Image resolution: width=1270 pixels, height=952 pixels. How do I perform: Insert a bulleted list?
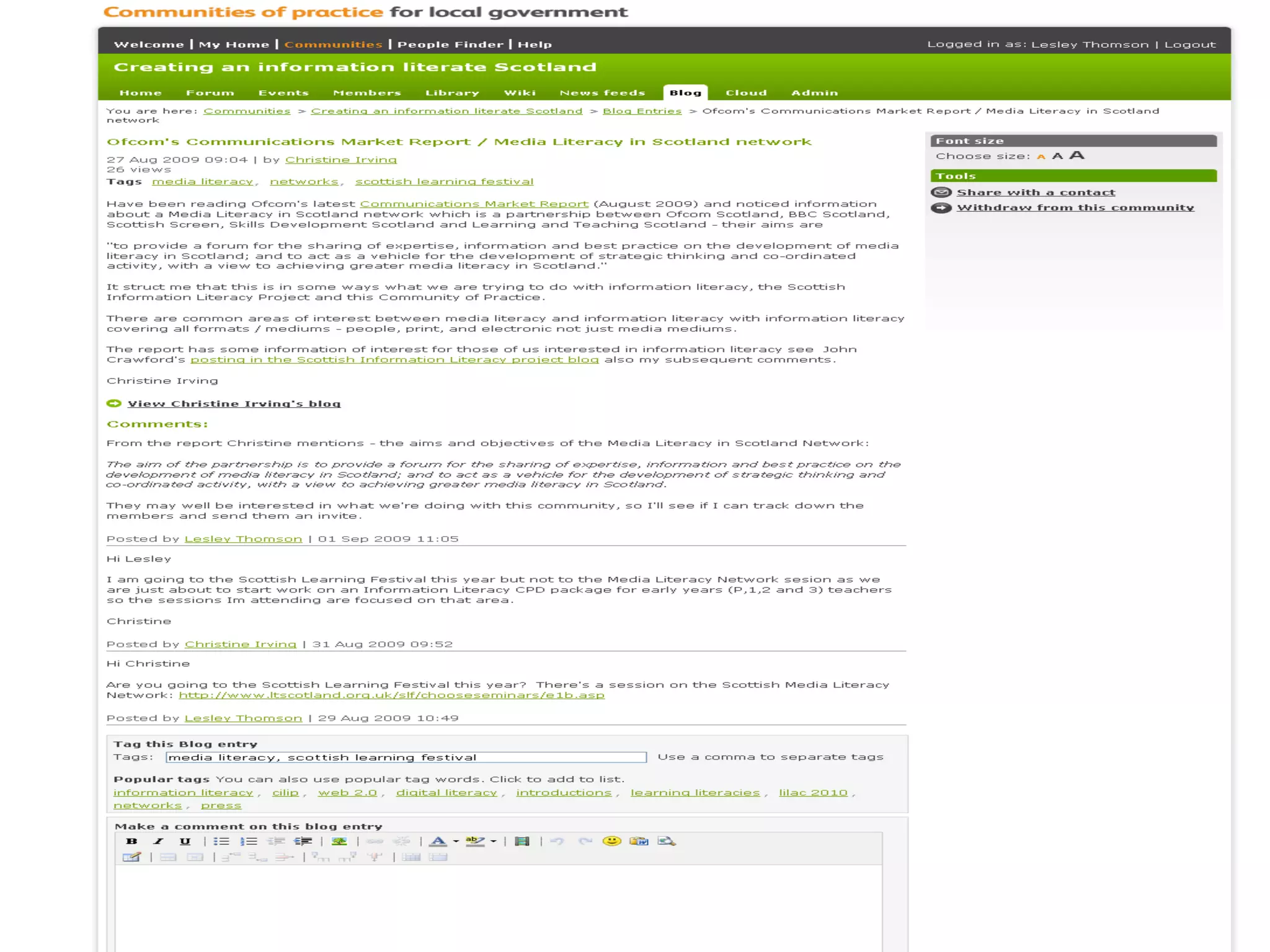(221, 841)
